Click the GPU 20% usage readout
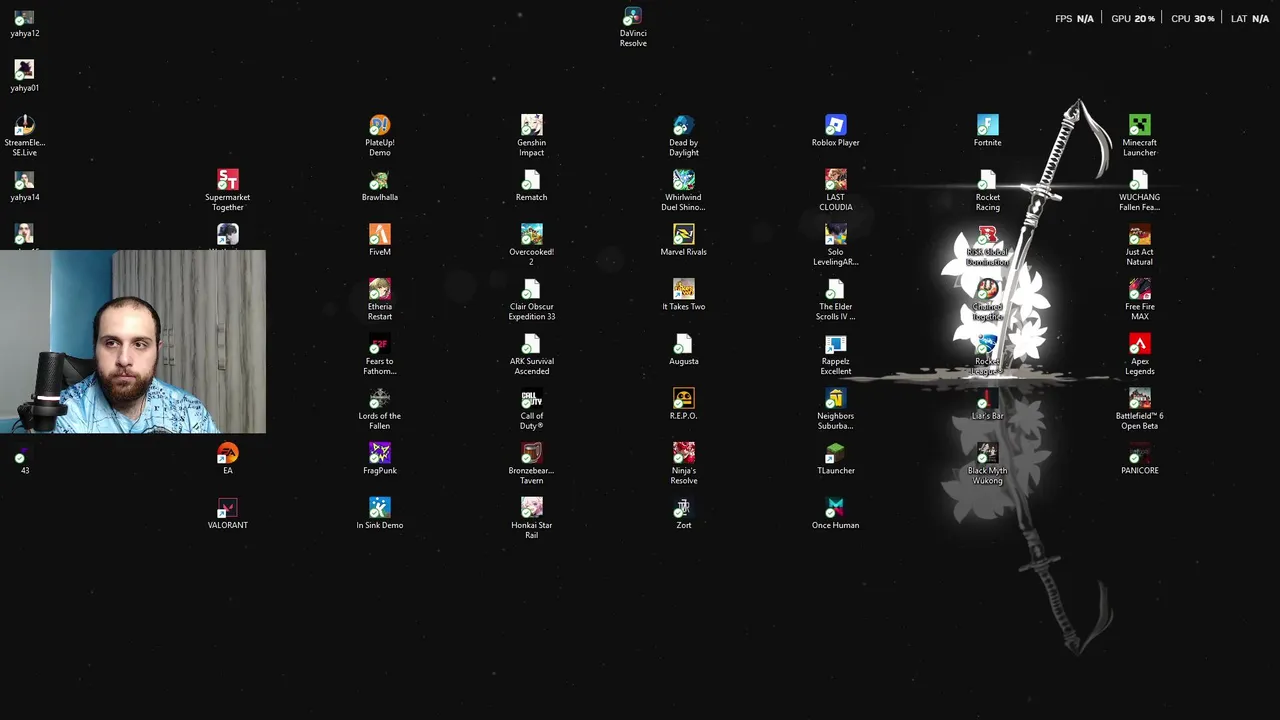 [x=1133, y=19]
